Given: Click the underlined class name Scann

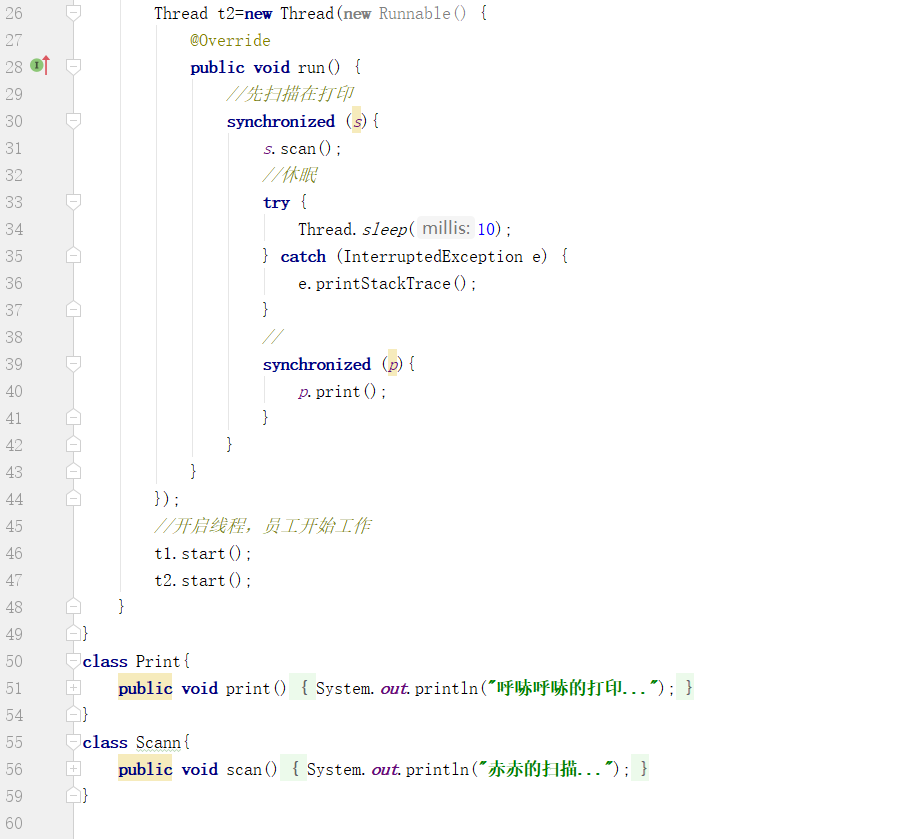Looking at the screenshot, I should click(x=158, y=742).
